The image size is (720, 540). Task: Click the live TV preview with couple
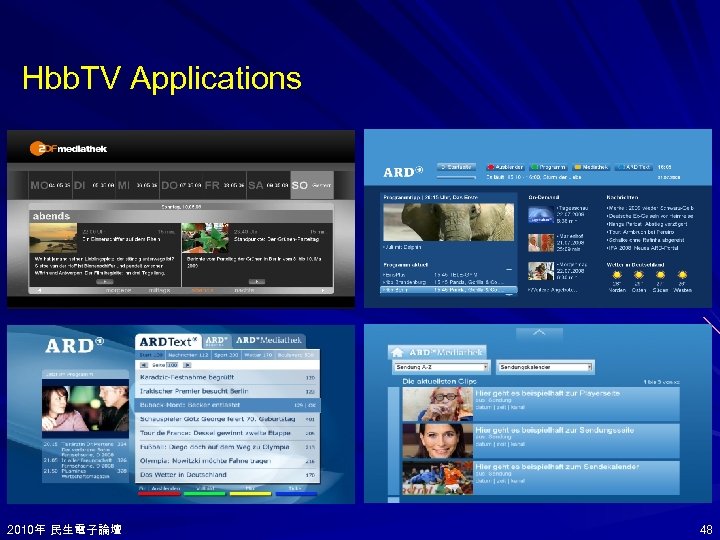pyautogui.click(x=85, y=408)
